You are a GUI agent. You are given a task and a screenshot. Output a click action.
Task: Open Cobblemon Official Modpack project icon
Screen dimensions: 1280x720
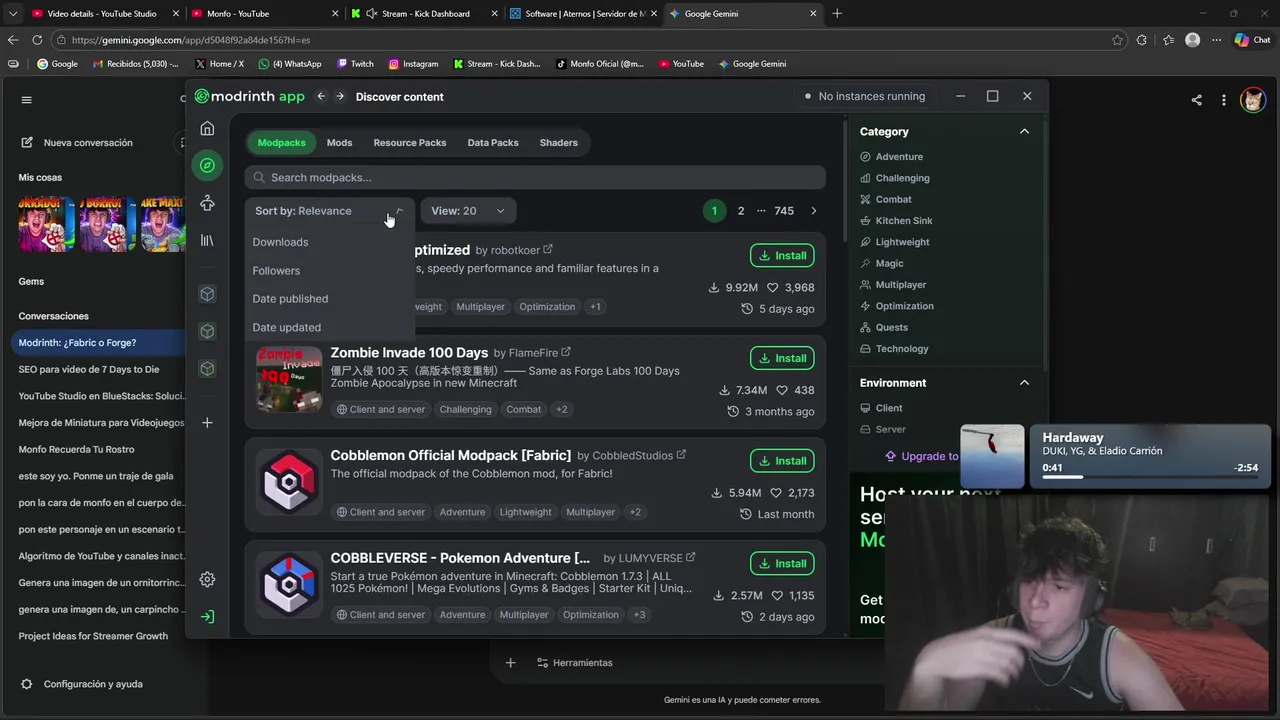pyautogui.click(x=289, y=482)
